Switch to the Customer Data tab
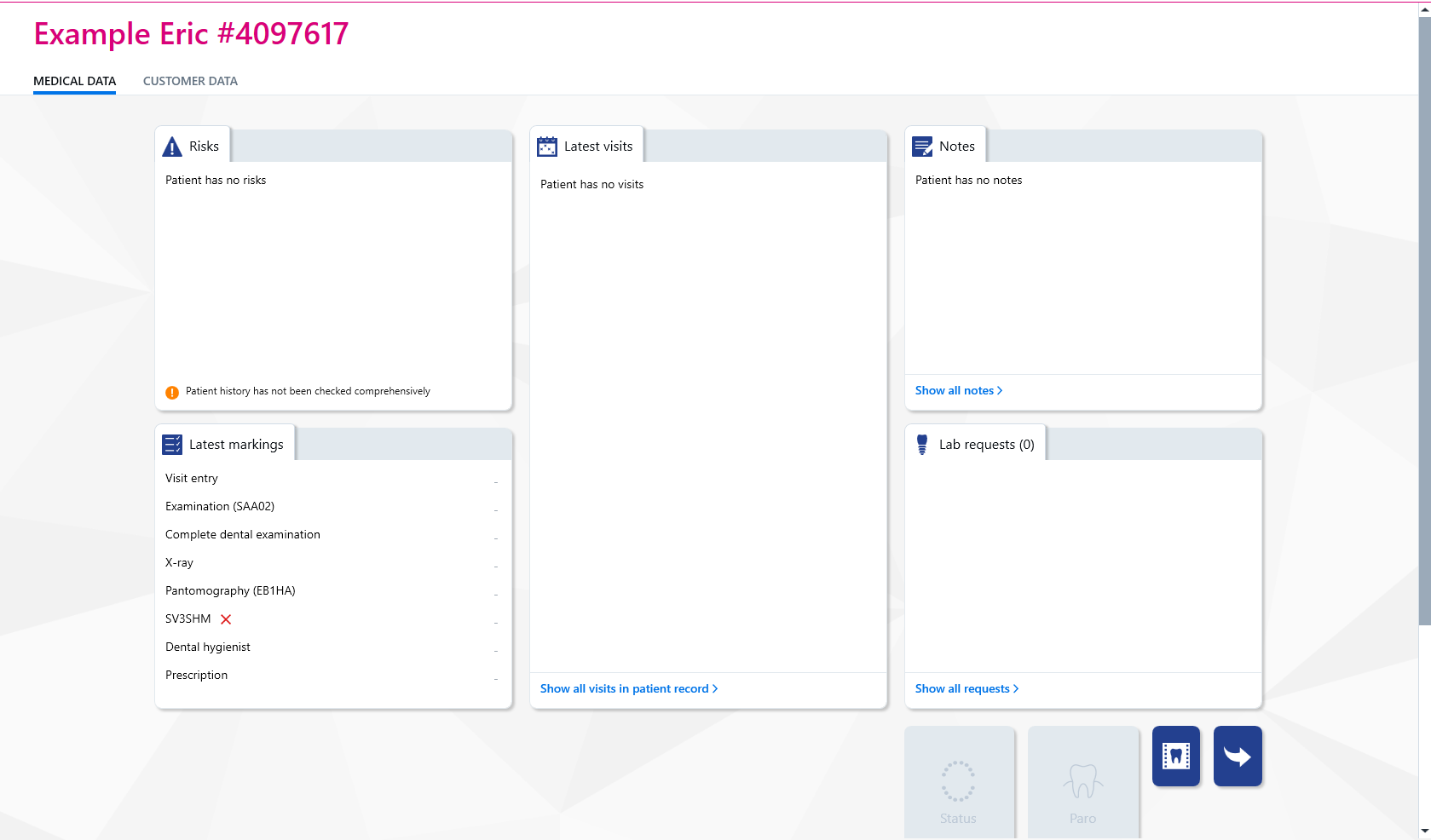This screenshot has width=1431, height=840. [190, 81]
